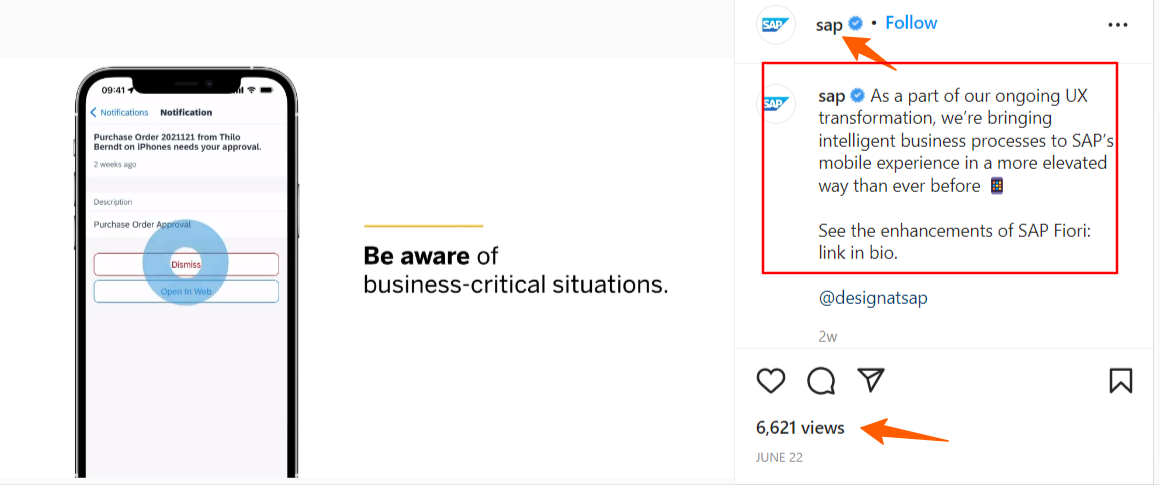The width and height of the screenshot is (1160, 485).
Task: Like the post with the heart icon
Action: click(770, 381)
